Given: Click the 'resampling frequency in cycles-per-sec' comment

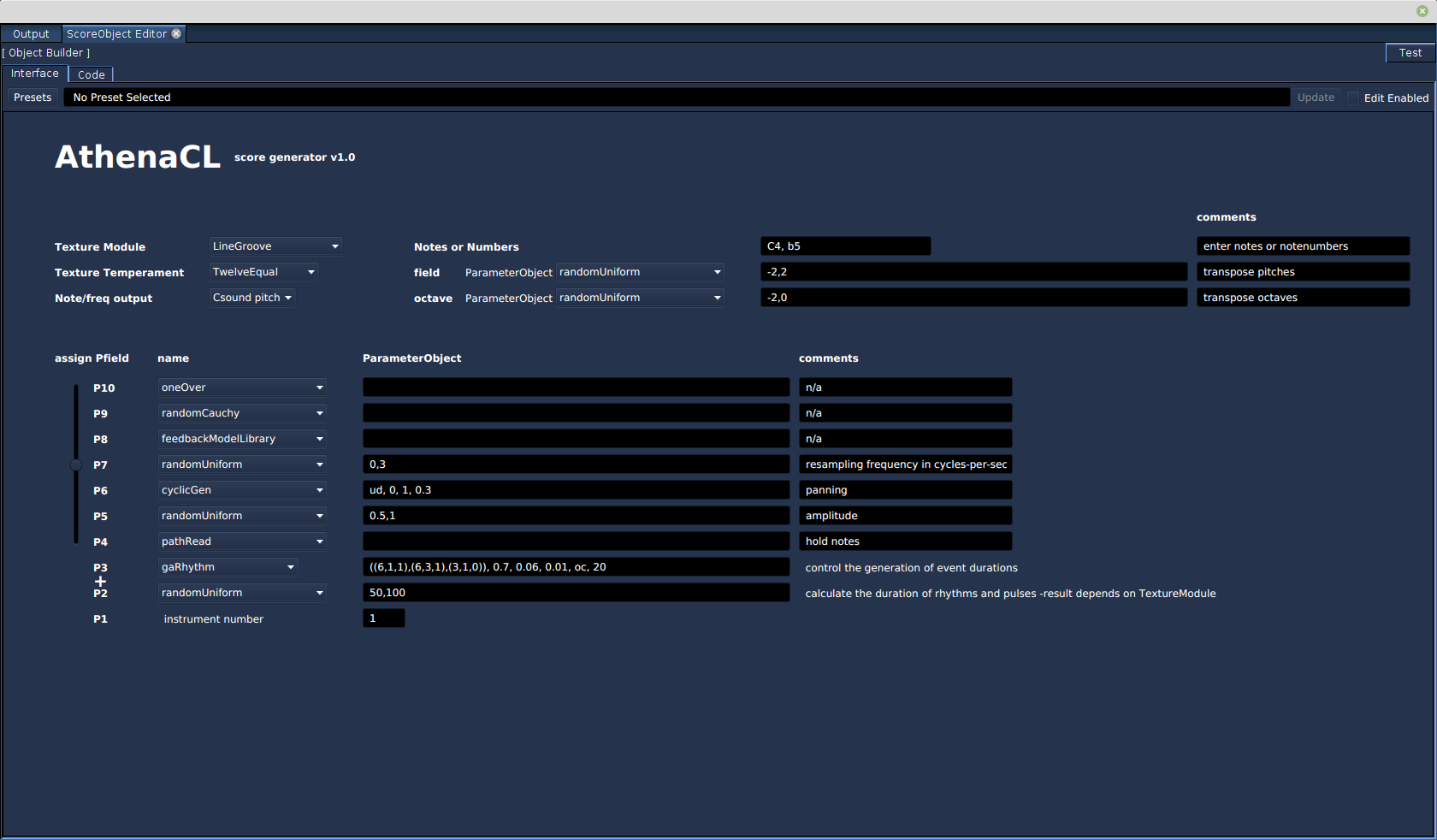Looking at the screenshot, I should click(x=905, y=464).
